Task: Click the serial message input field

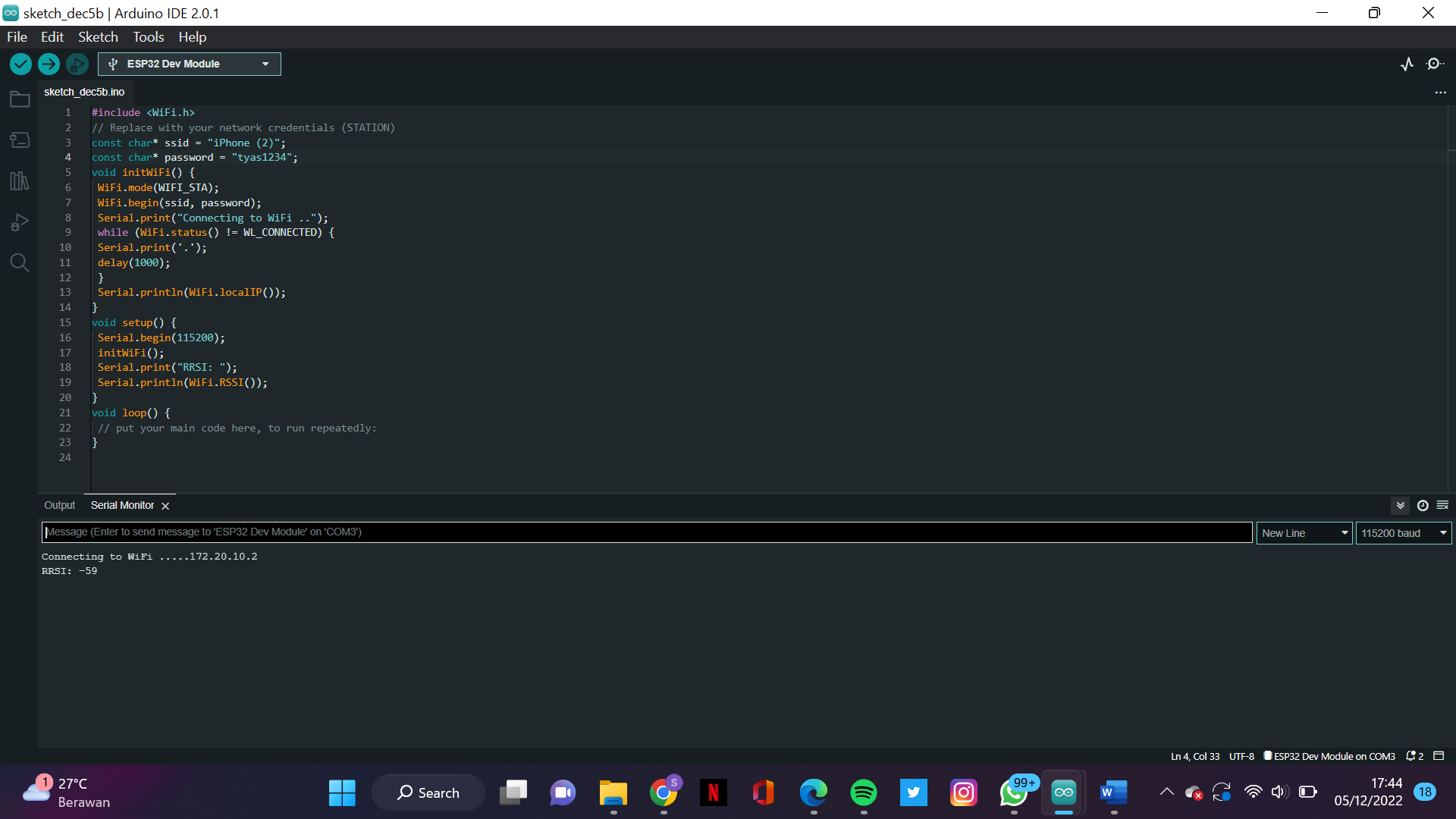Action: click(646, 532)
